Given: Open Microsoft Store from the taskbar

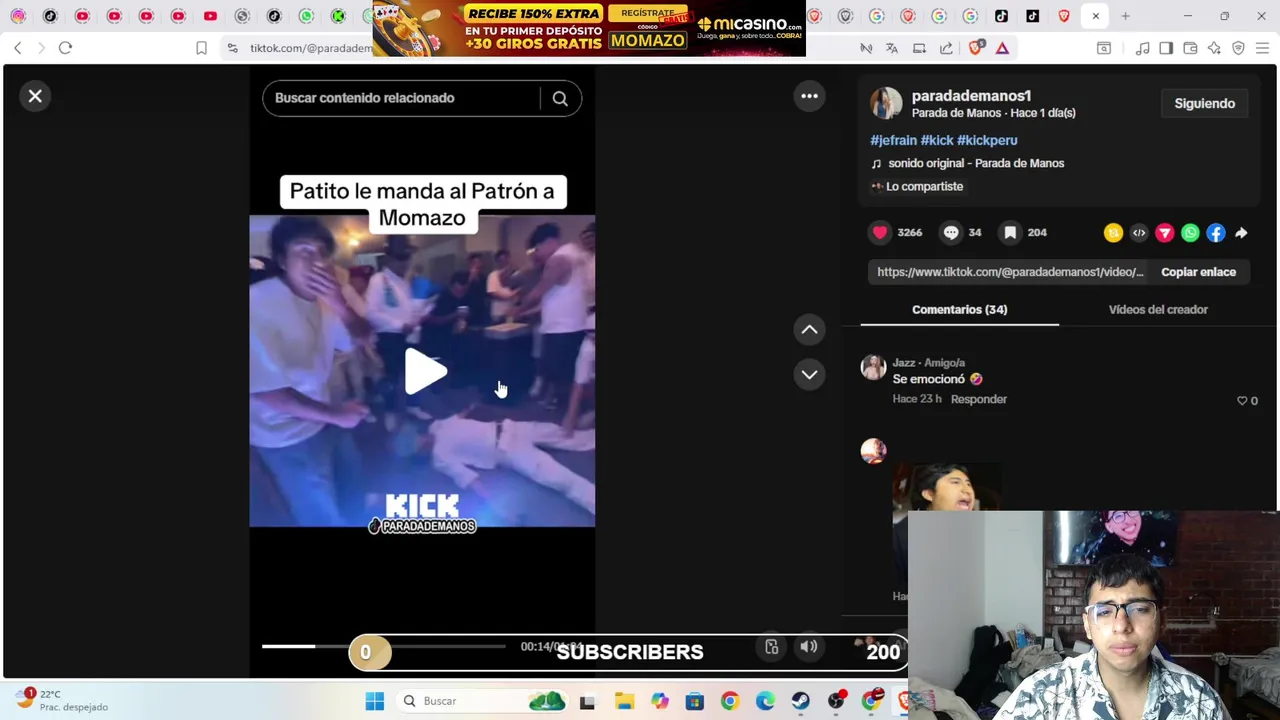Looking at the screenshot, I should pyautogui.click(x=694, y=701).
